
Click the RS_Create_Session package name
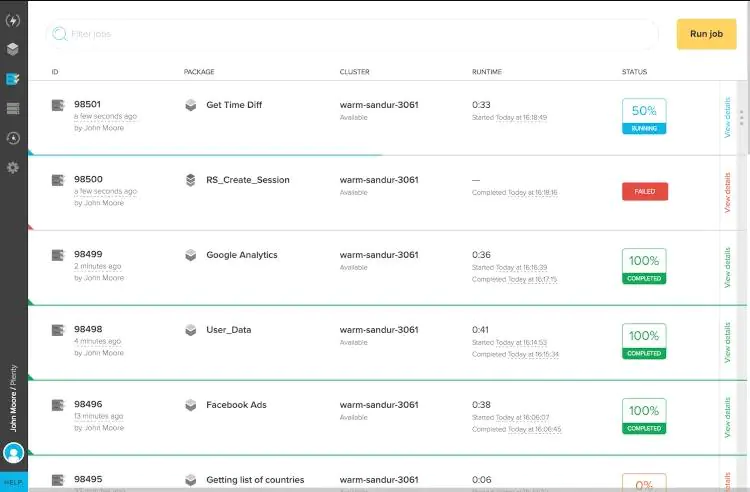pos(248,180)
